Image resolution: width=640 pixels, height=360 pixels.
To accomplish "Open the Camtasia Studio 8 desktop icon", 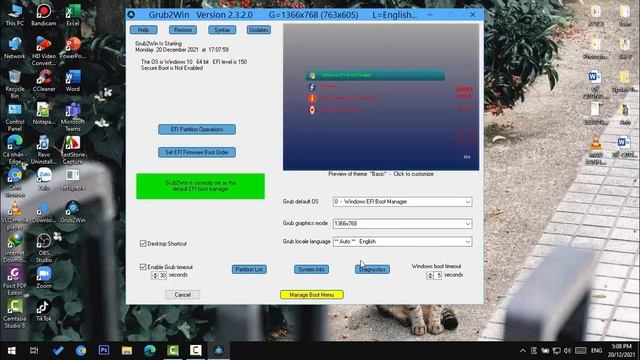I will point(15,313).
